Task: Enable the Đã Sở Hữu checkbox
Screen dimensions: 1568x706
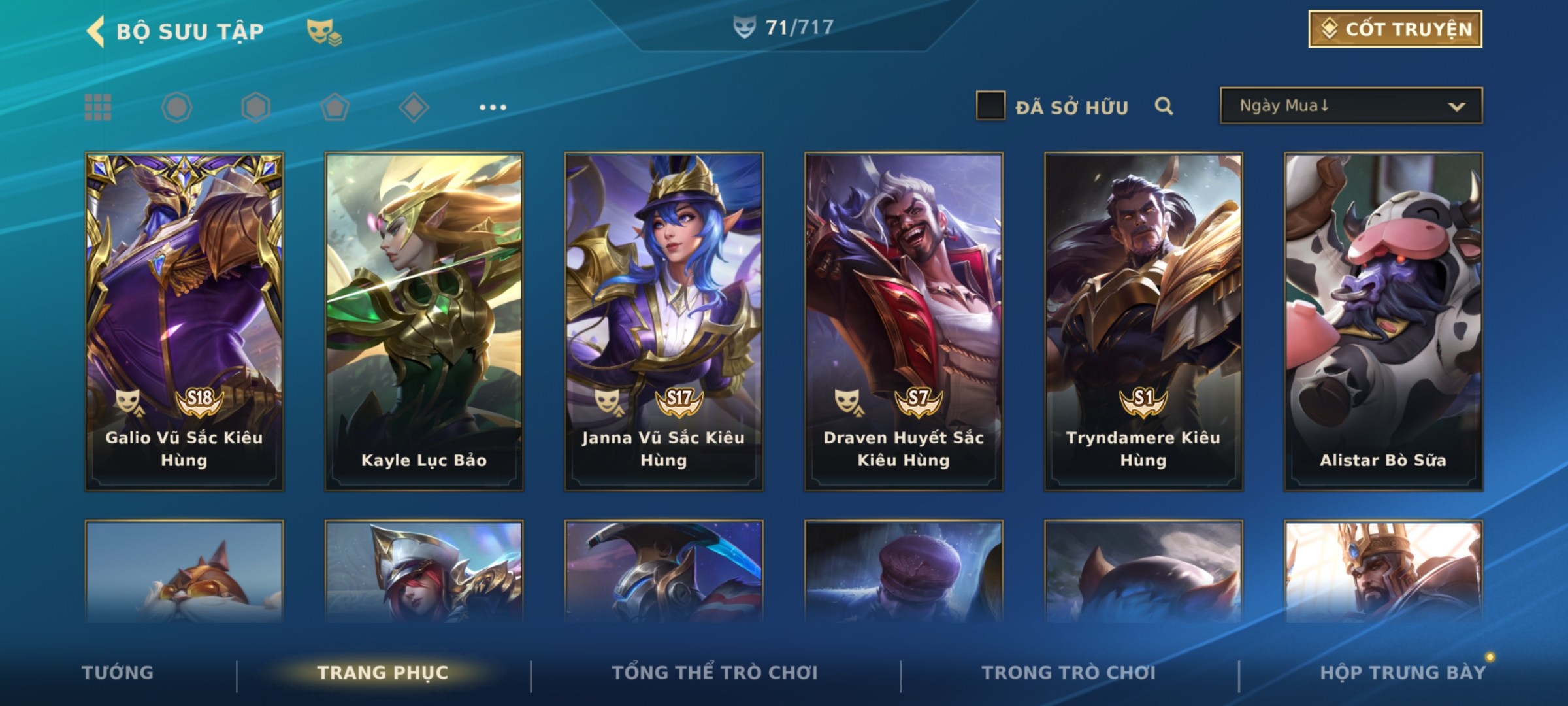Action: tap(990, 106)
